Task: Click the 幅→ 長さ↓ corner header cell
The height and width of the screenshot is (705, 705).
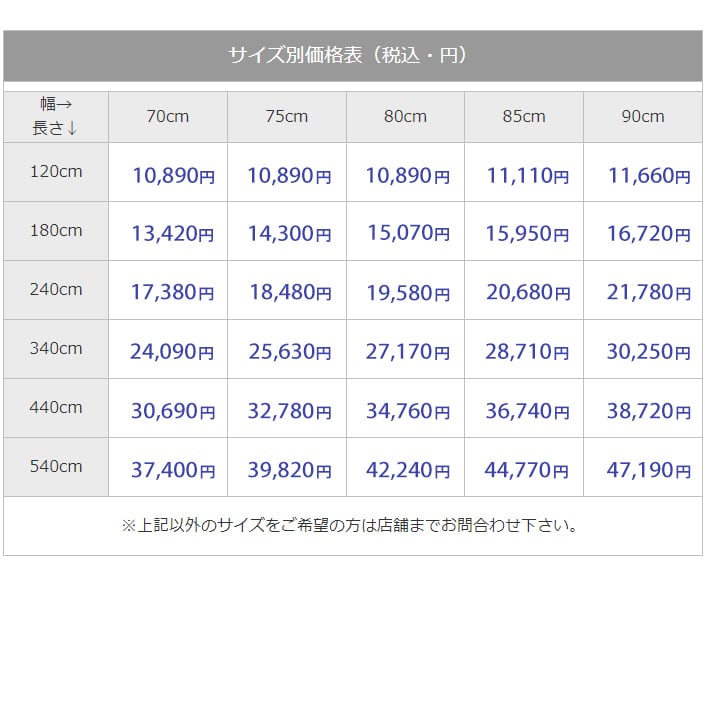Action: pyautogui.click(x=56, y=116)
